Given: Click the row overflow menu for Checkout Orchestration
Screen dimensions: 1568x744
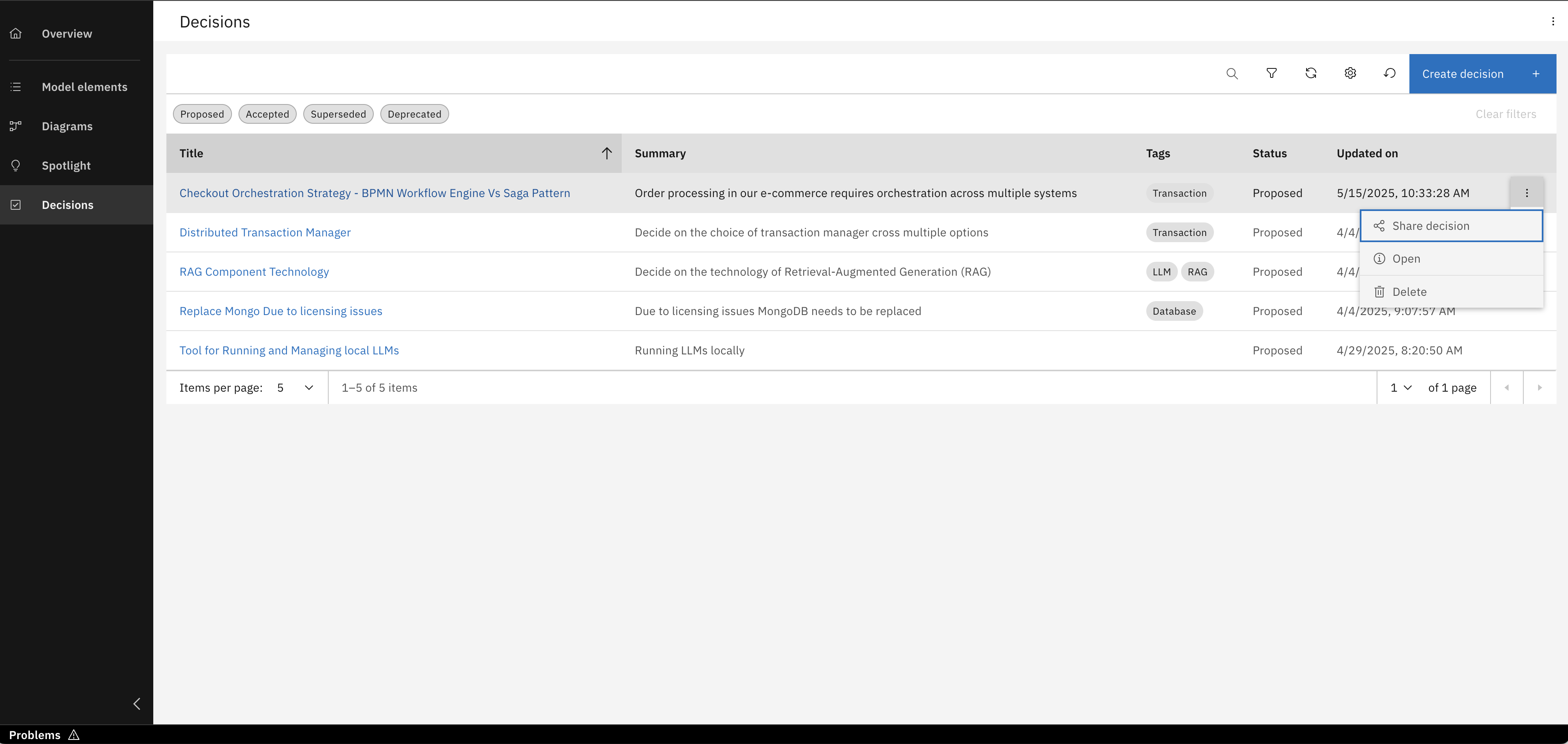Looking at the screenshot, I should coord(1527,193).
